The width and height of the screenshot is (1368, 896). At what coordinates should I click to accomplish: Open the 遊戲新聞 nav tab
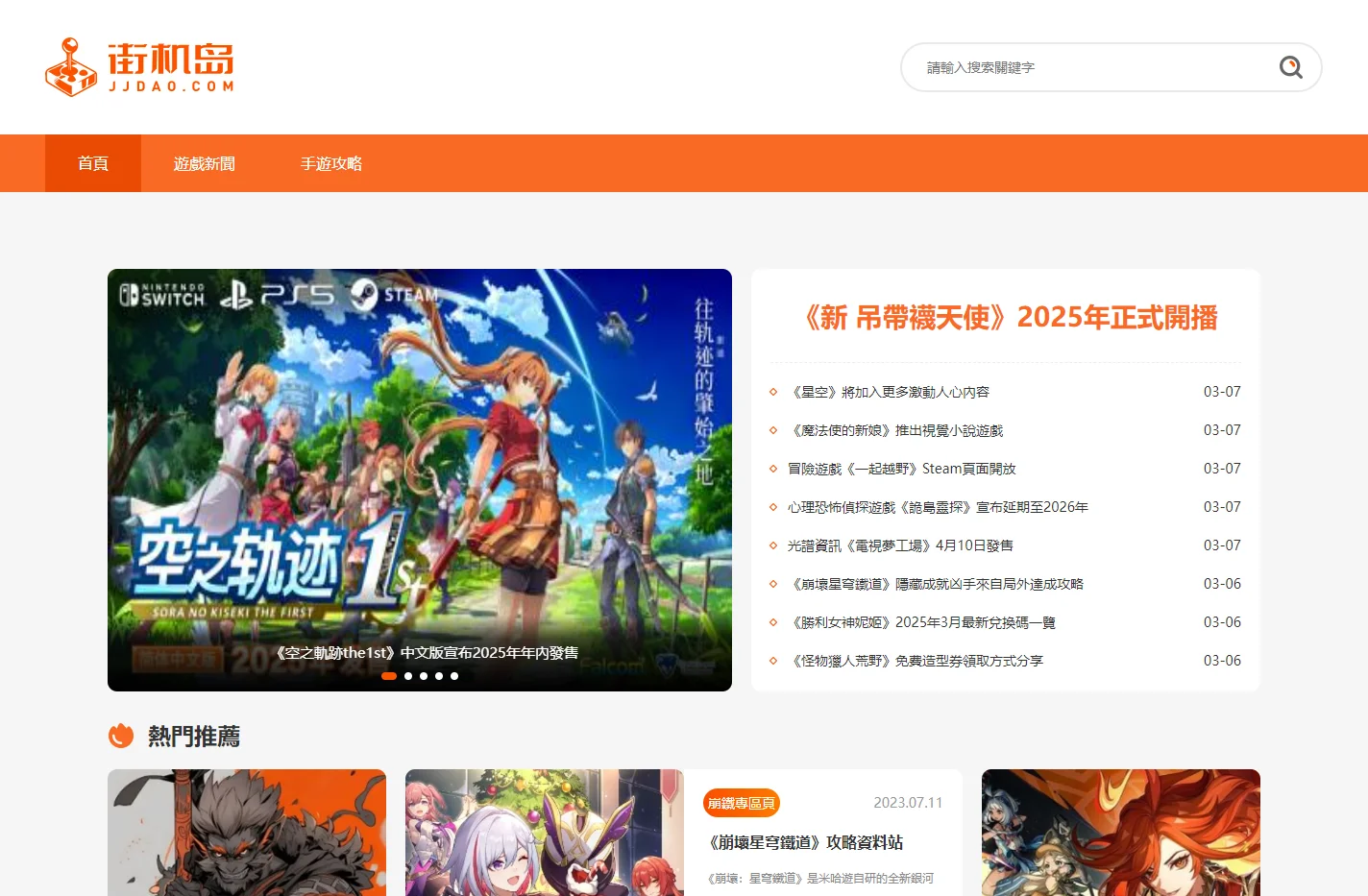[205, 163]
